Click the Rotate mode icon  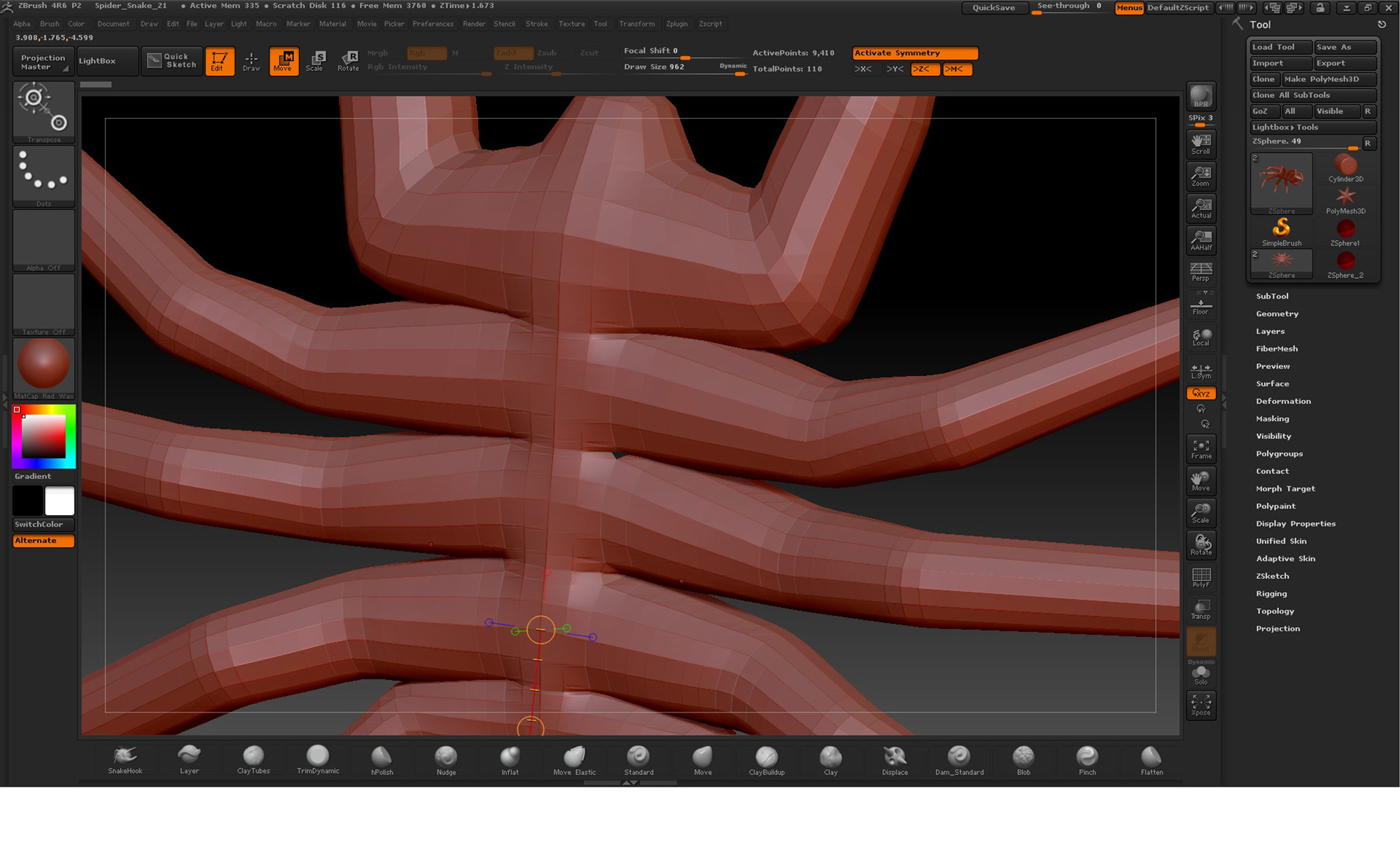[348, 61]
